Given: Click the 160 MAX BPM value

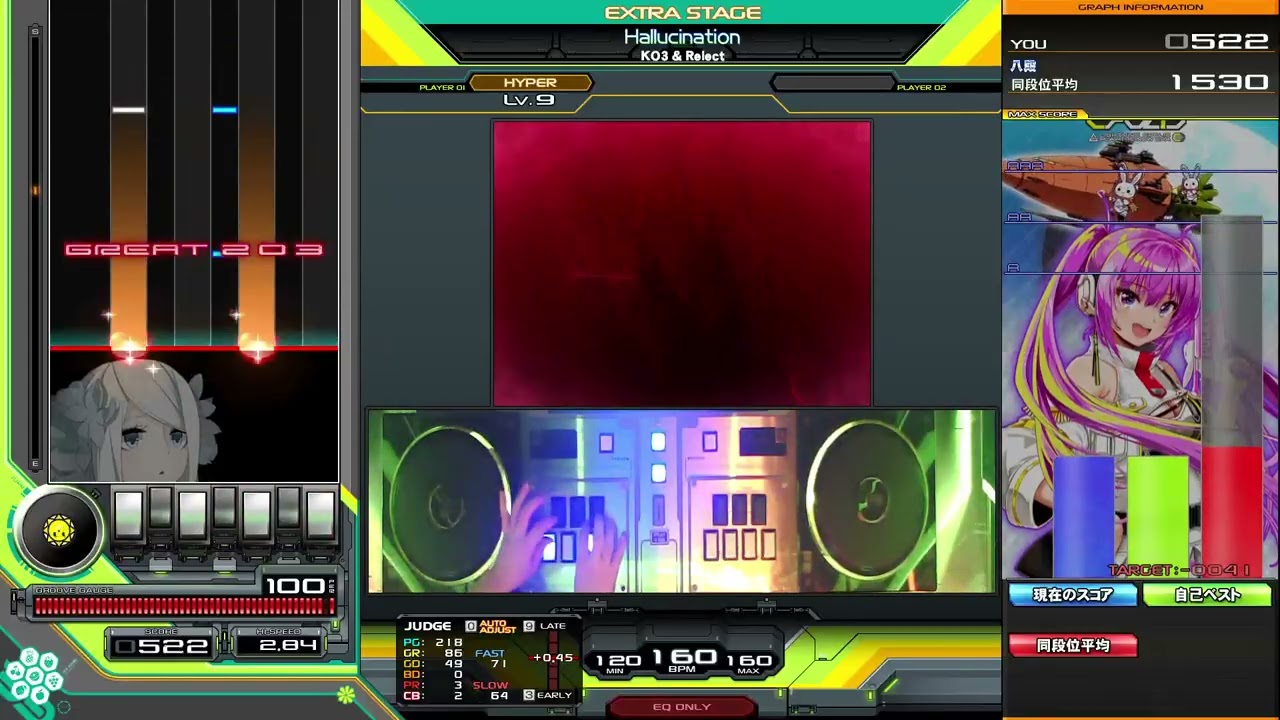Looking at the screenshot, I should (x=749, y=660).
